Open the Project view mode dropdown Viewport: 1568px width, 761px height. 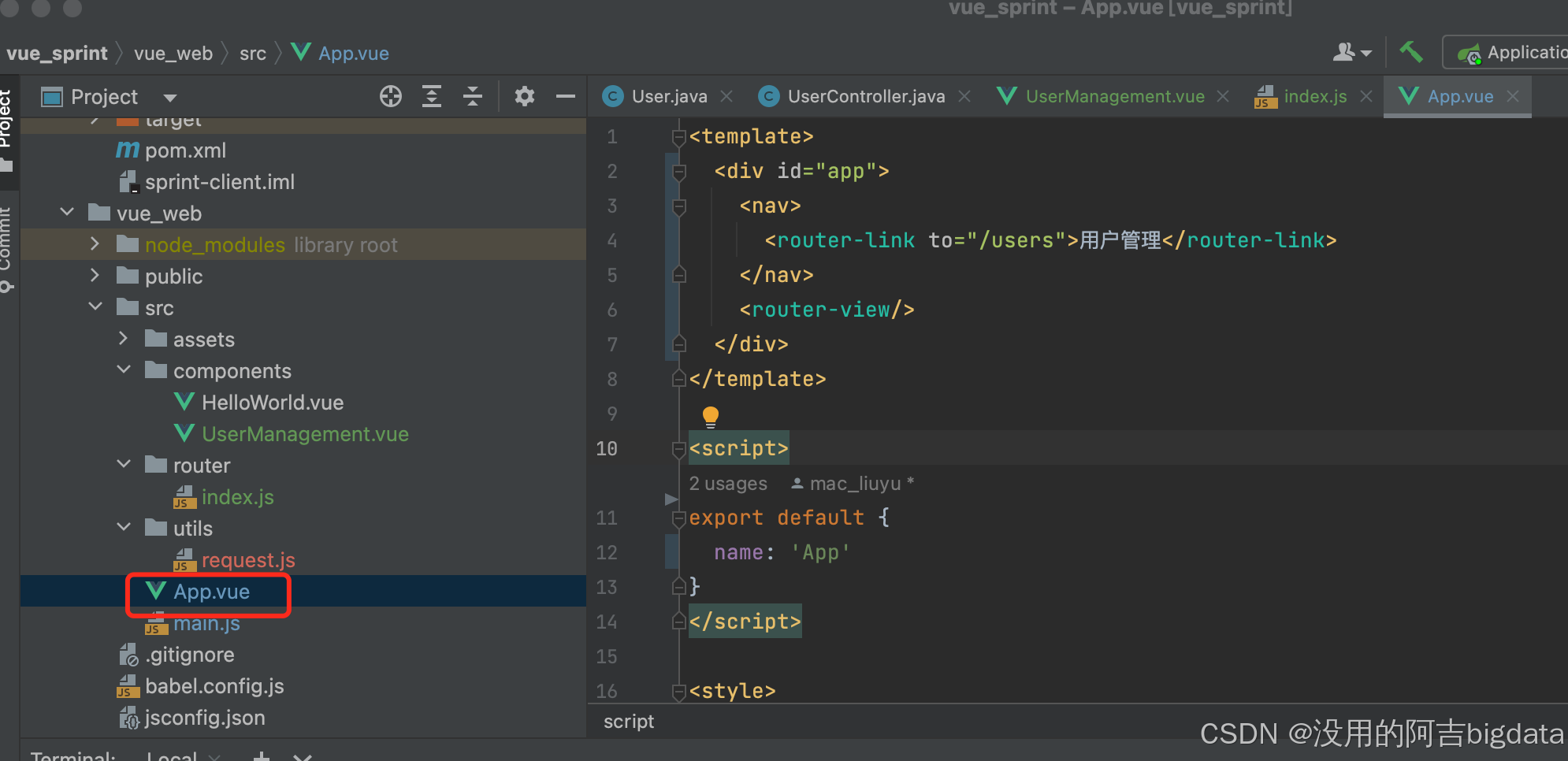[x=169, y=98]
